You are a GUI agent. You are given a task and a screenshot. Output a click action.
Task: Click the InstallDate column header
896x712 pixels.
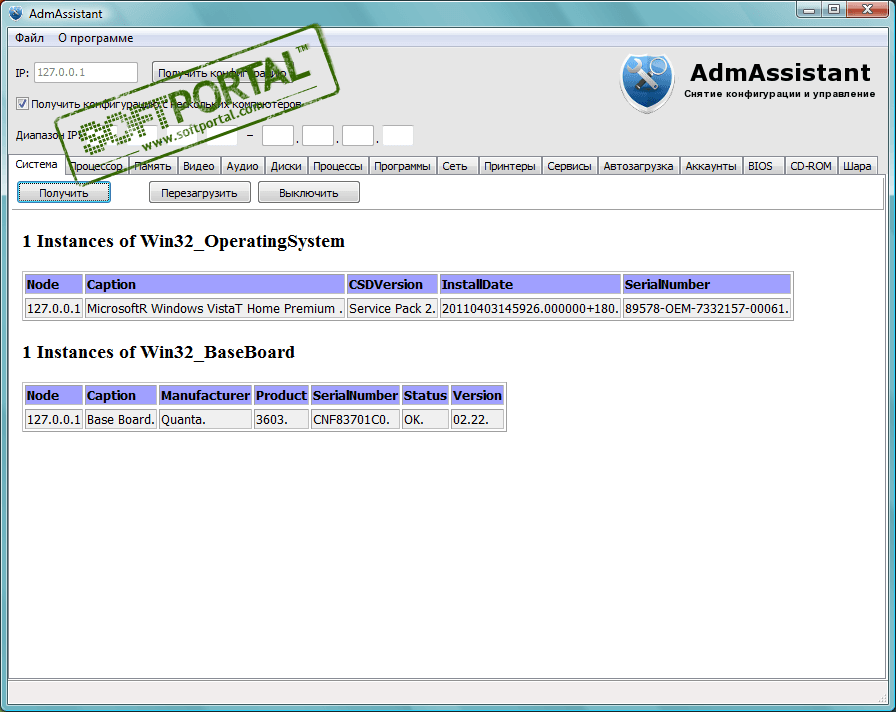(530, 284)
